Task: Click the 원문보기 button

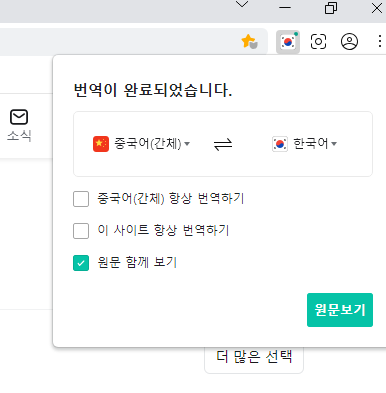Action: (340, 310)
